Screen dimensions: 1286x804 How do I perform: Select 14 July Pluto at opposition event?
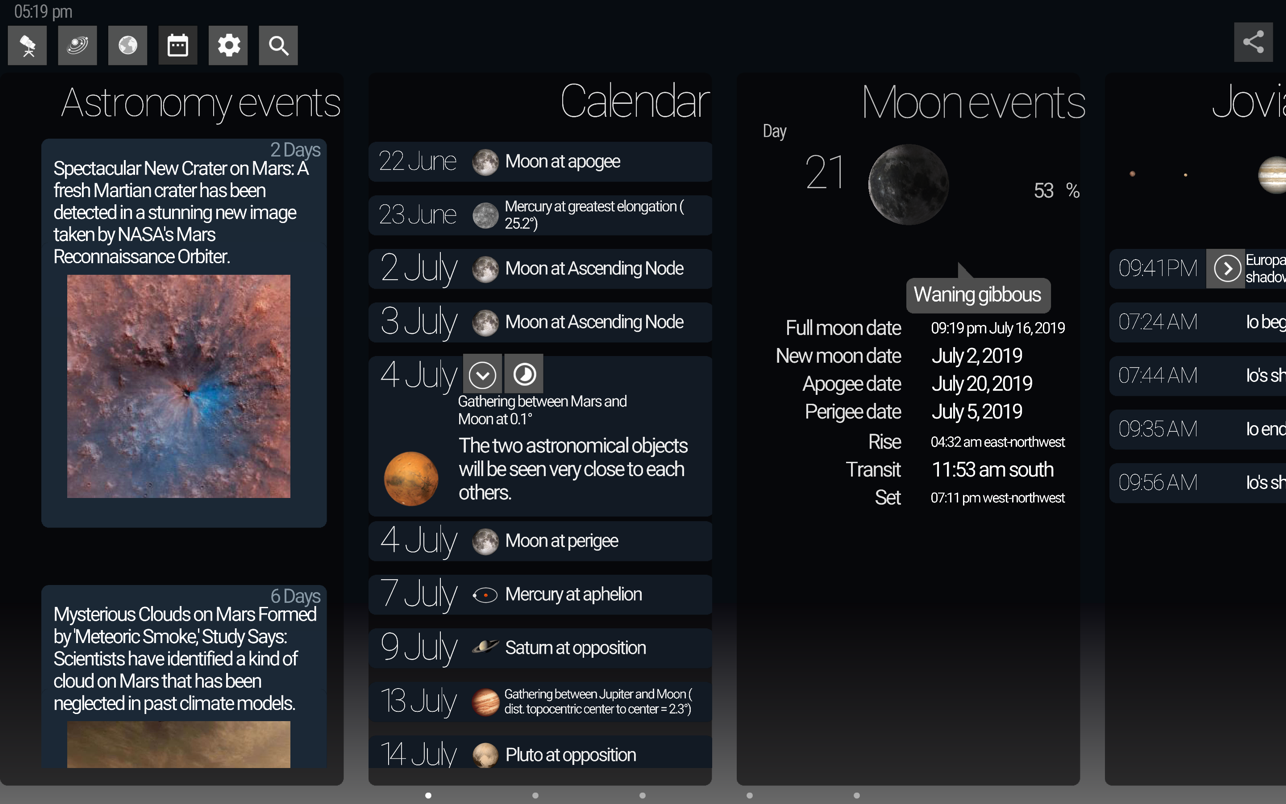[540, 753]
